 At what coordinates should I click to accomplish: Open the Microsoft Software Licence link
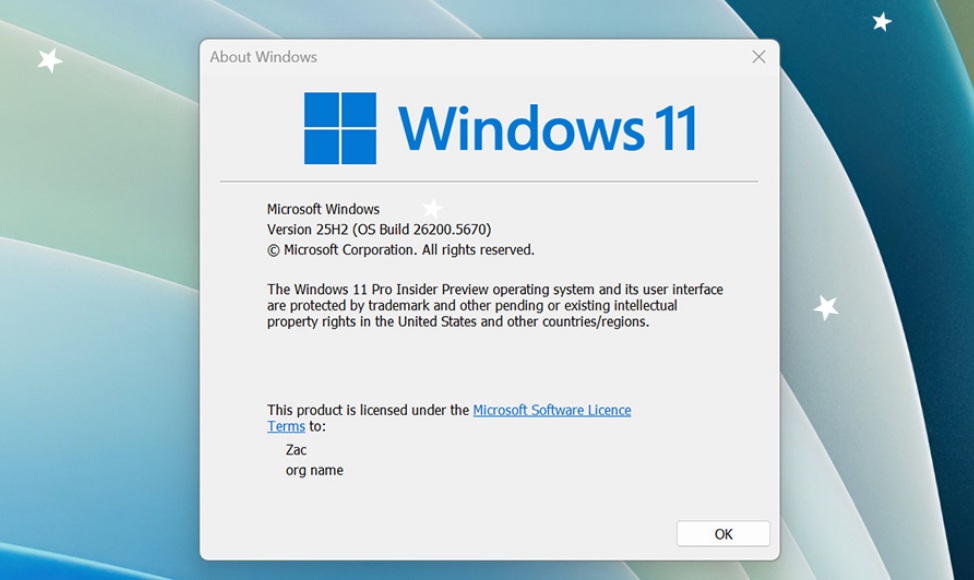click(551, 410)
